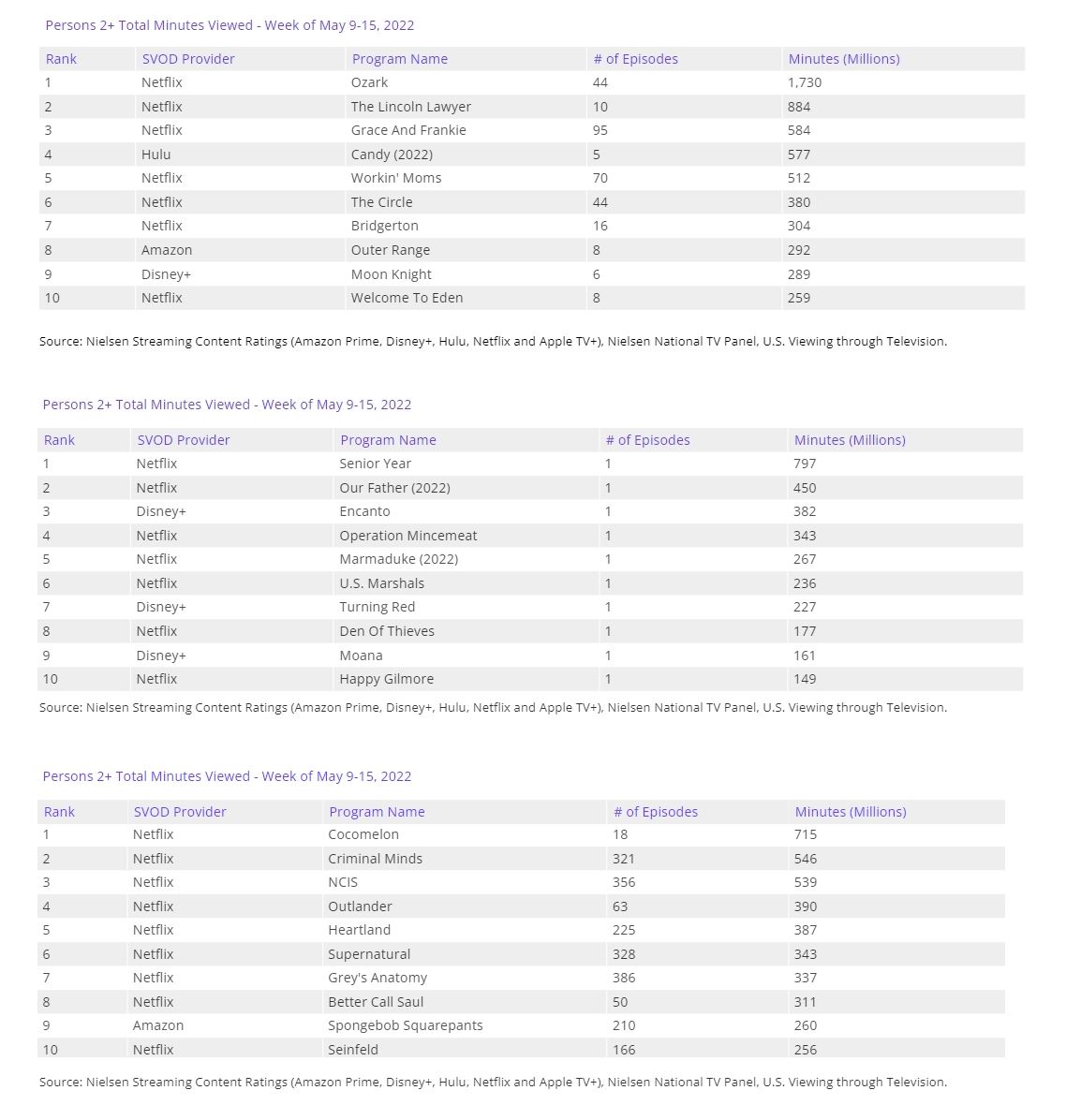Click Minutes (Millions) header above 1,730
This screenshot has height=1120, width=1066.
843,59
